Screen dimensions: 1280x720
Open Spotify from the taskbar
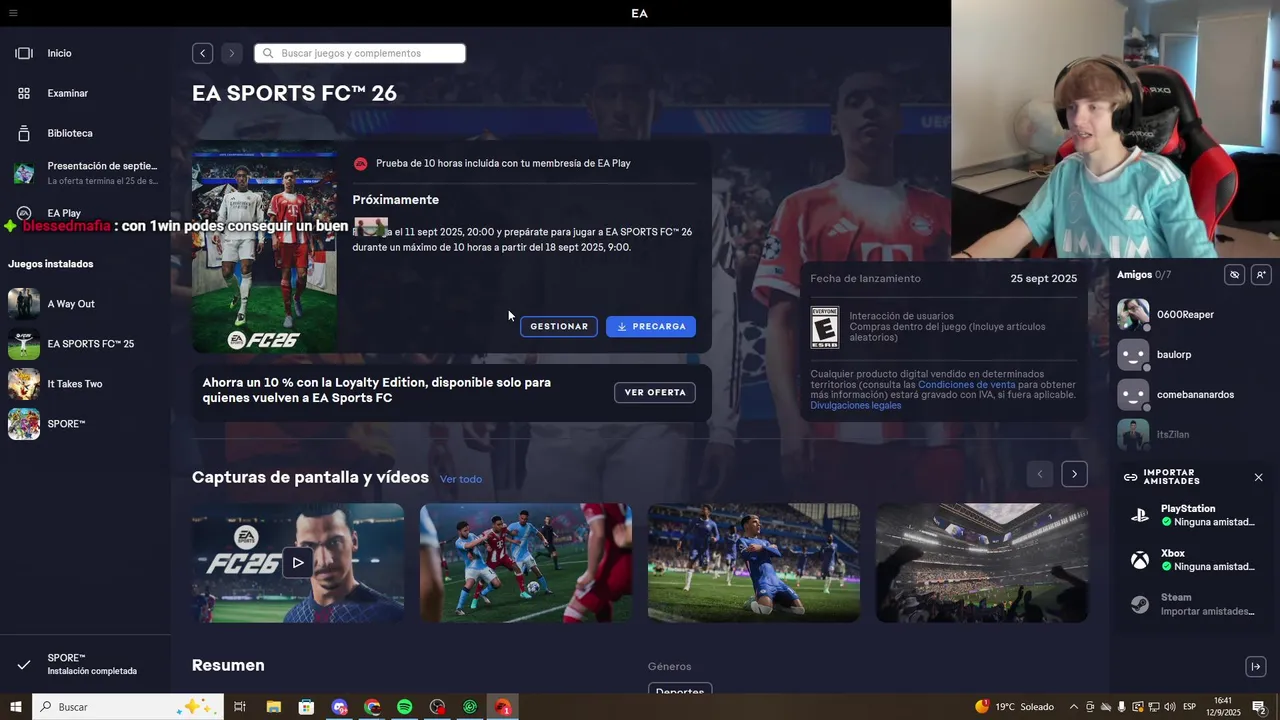pyautogui.click(x=404, y=707)
